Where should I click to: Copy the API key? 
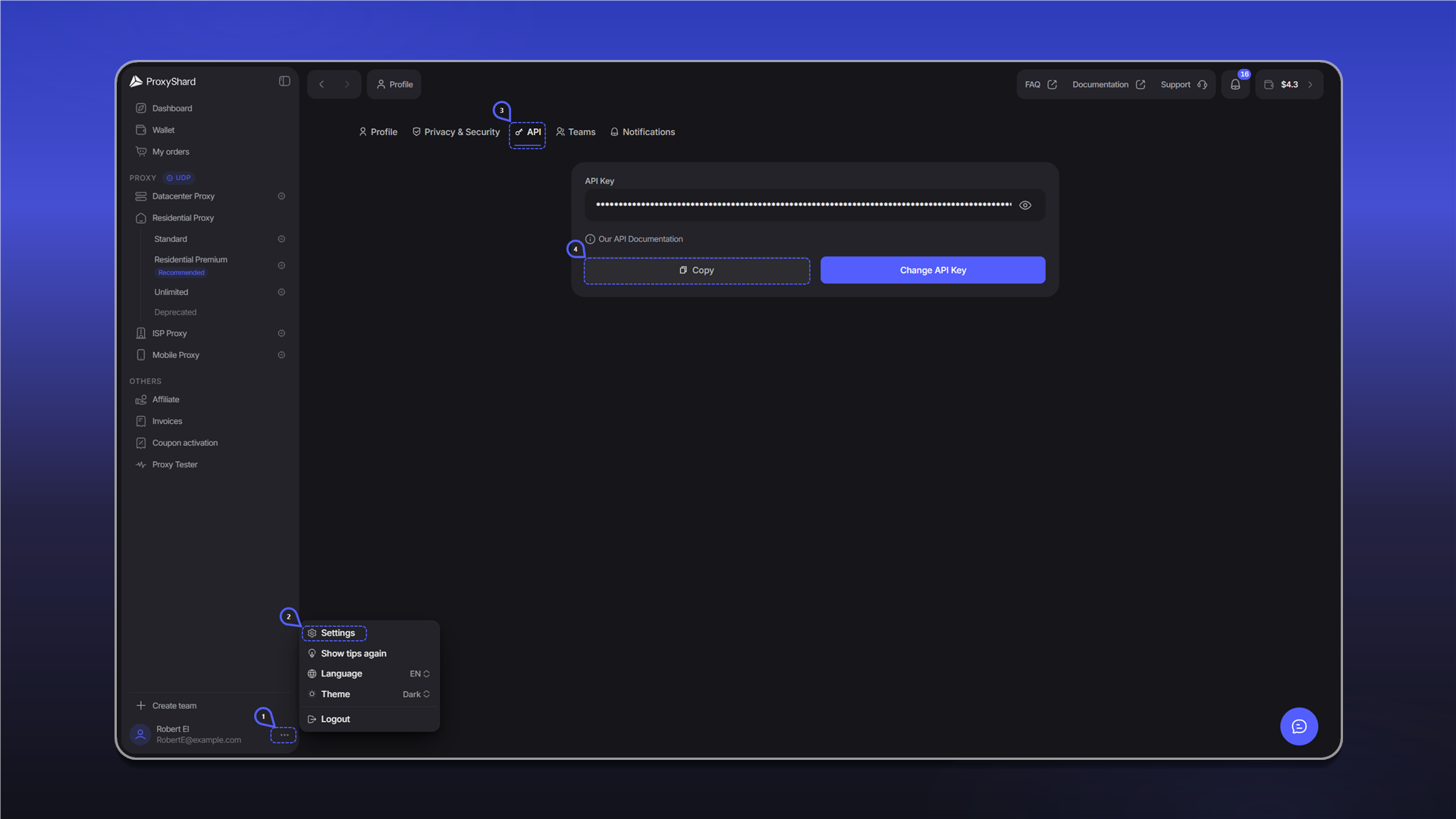point(697,271)
